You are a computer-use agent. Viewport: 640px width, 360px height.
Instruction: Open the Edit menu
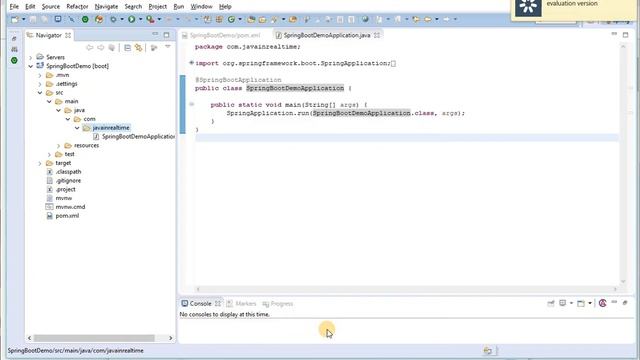tap(30, 7)
